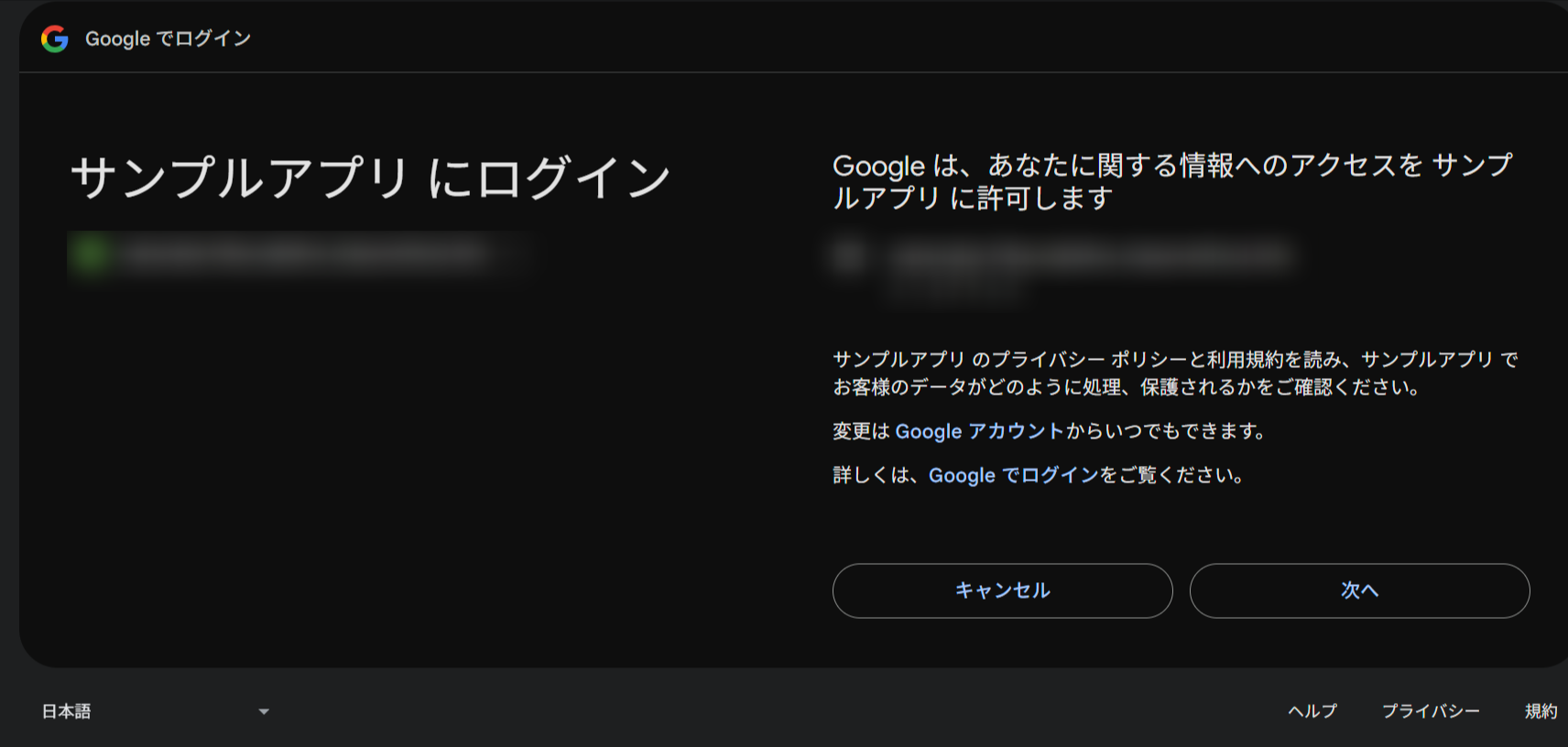This screenshot has height=747, width=1568.
Task: Open the 日本語 language dropdown
Action: [156, 711]
